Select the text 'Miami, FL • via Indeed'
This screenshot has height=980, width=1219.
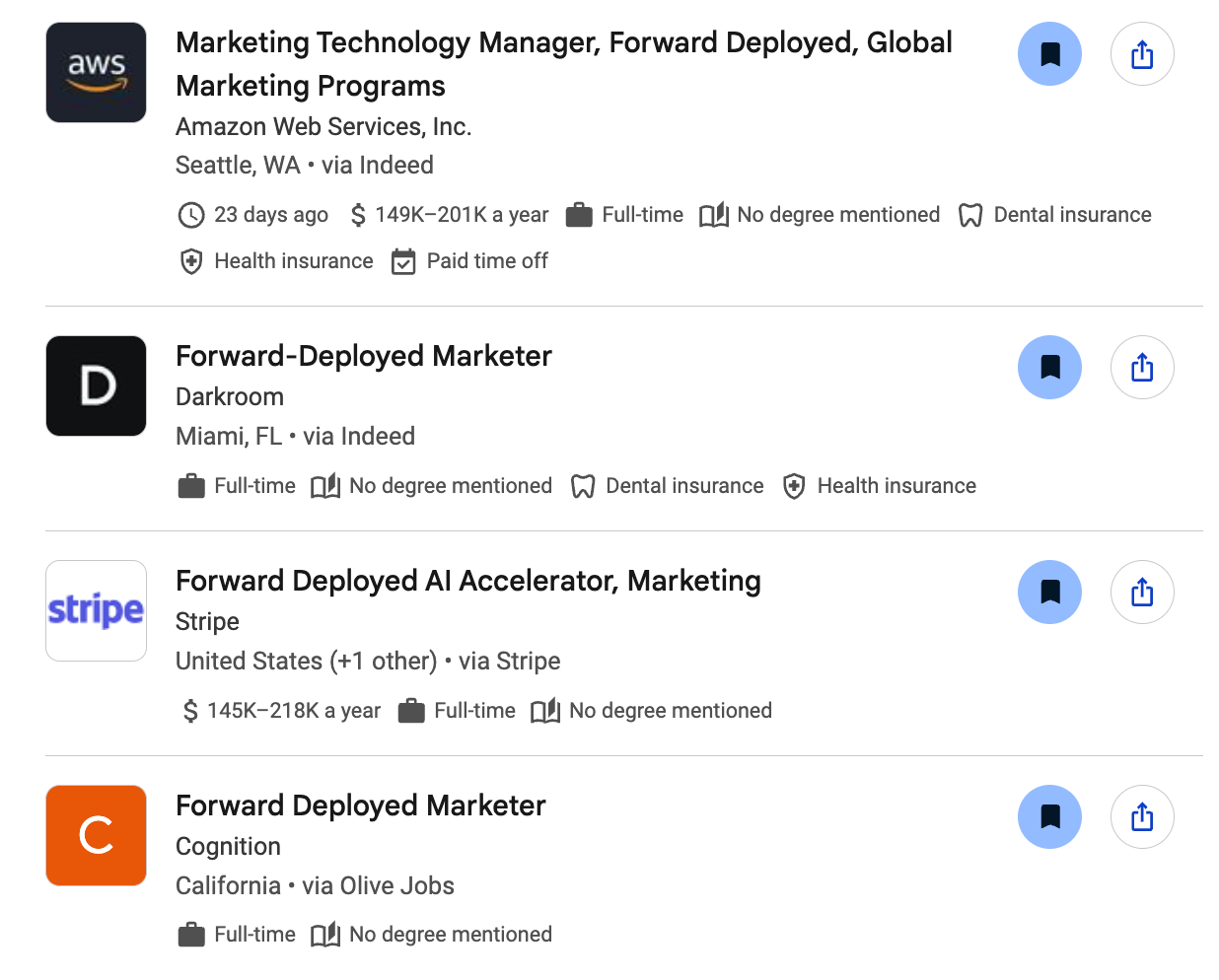pyautogui.click(x=296, y=436)
